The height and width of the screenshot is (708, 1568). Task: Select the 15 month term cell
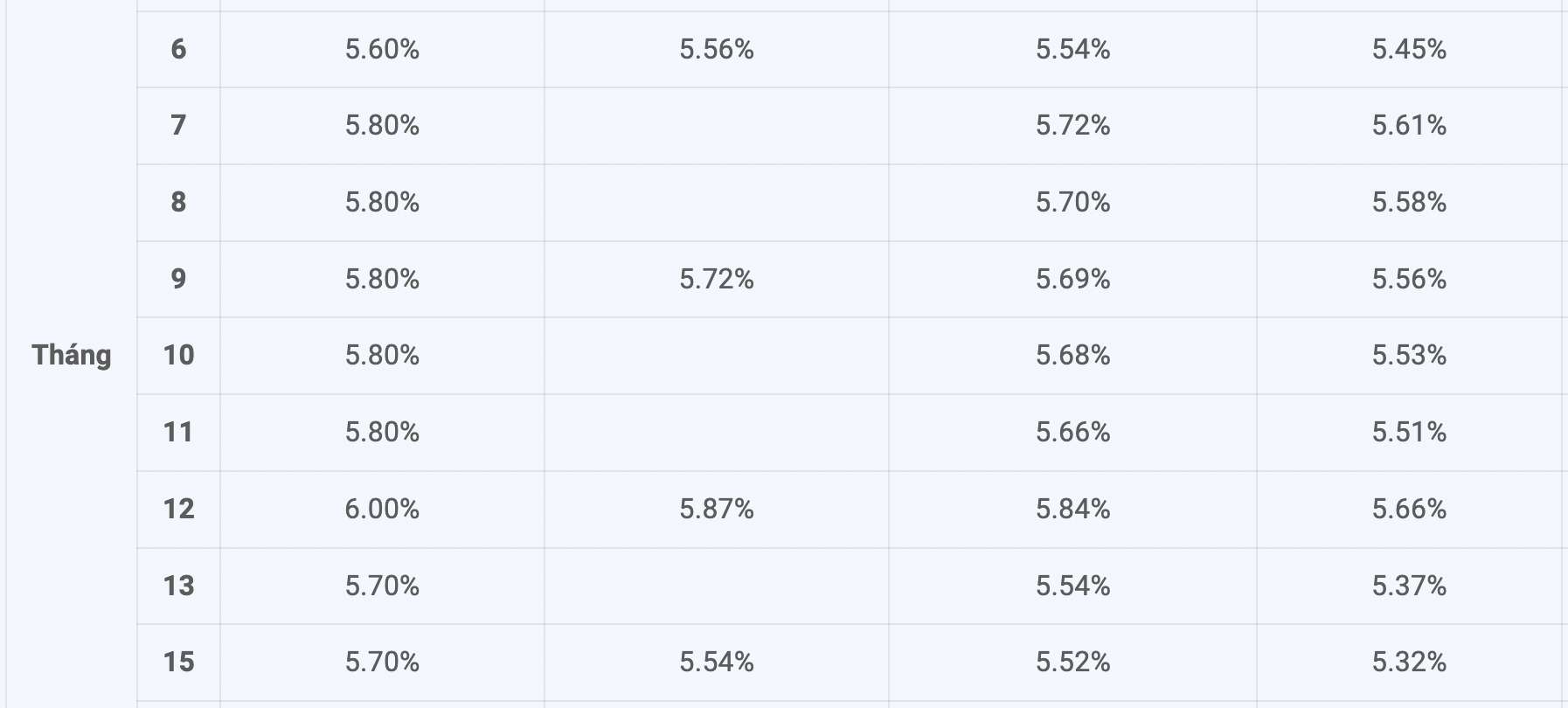tap(178, 662)
